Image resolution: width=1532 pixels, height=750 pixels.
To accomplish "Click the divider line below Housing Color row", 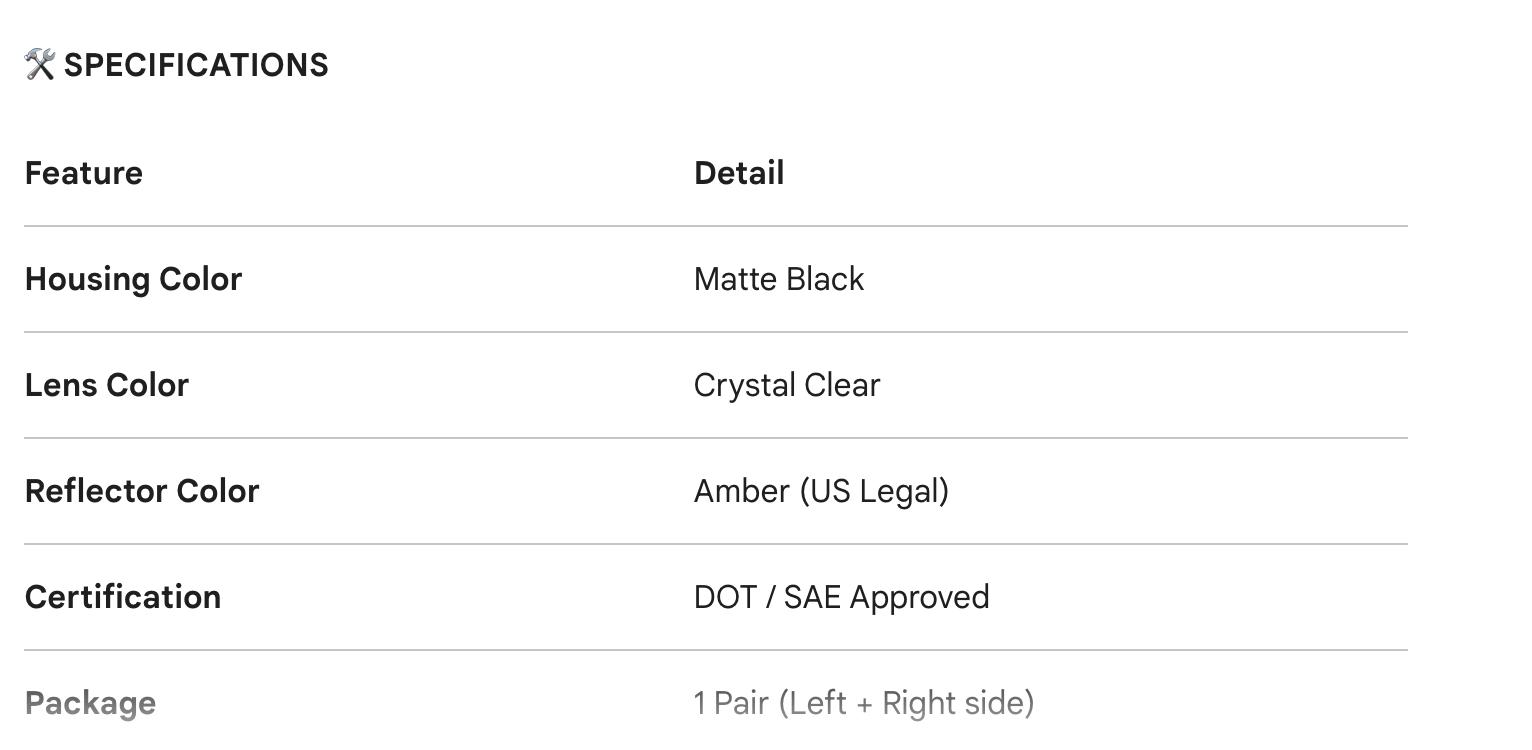I will pyautogui.click(x=715, y=332).
